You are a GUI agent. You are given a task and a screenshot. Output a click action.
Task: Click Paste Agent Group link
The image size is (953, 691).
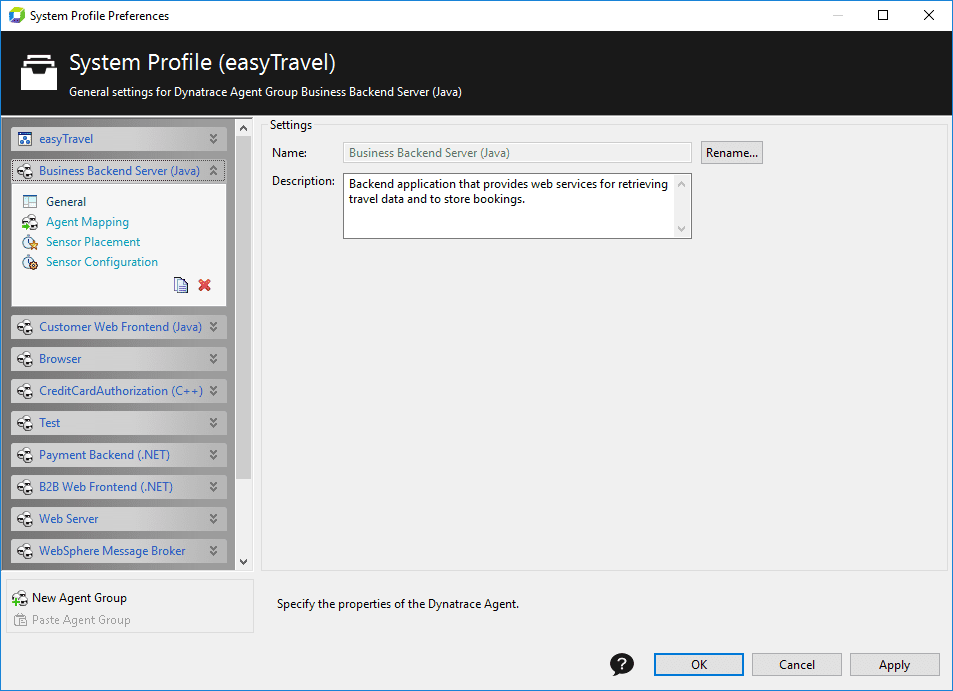pos(81,620)
